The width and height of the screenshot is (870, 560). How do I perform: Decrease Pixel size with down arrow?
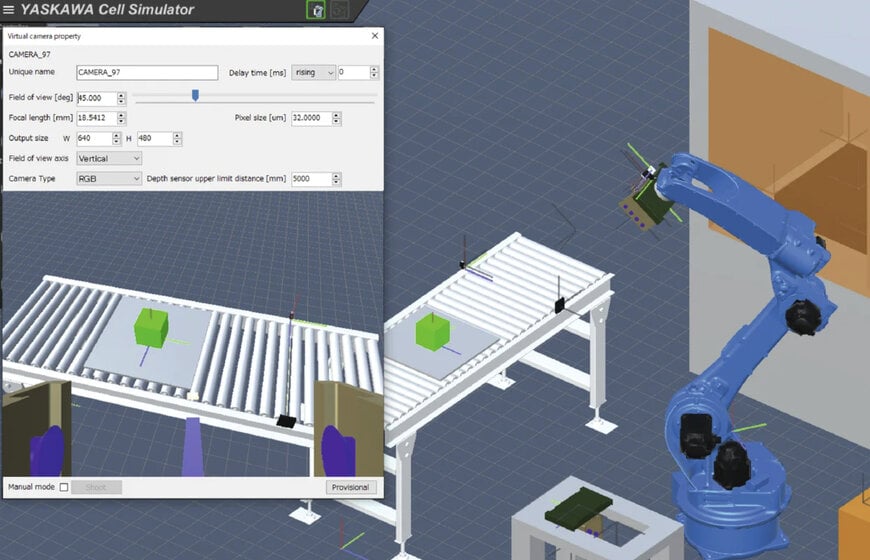[x=336, y=122]
